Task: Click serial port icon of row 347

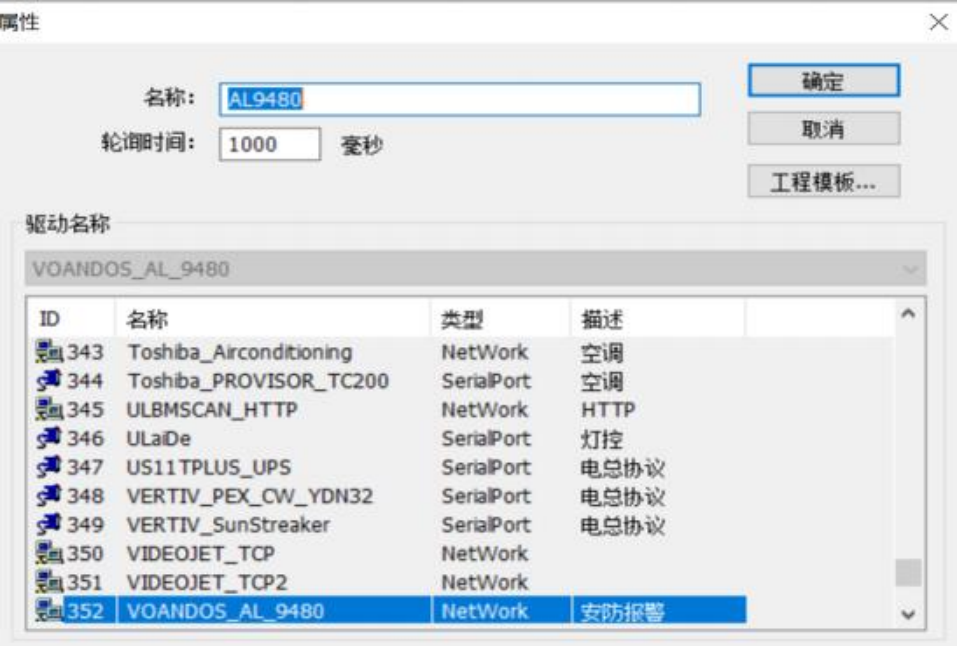Action: pyautogui.click(x=49, y=467)
